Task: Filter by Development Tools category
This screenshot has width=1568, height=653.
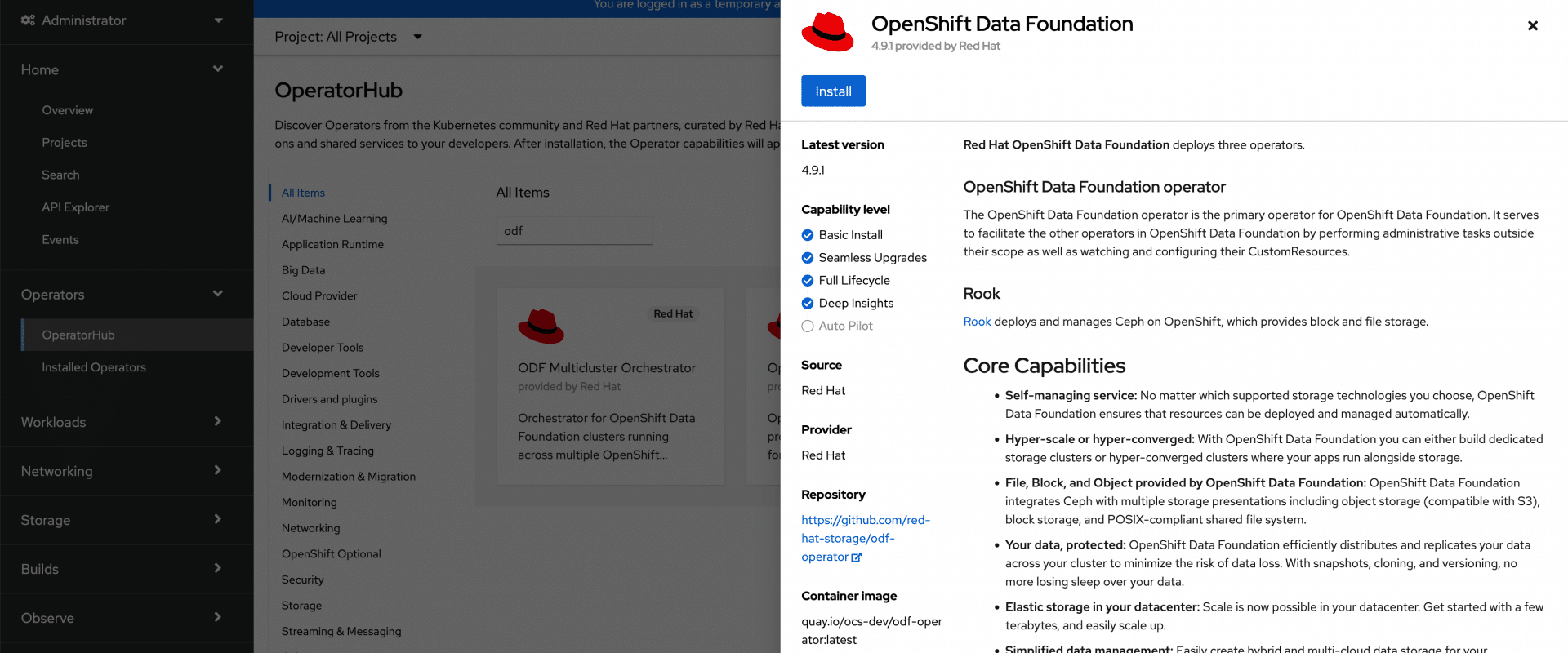Action: coord(331,374)
